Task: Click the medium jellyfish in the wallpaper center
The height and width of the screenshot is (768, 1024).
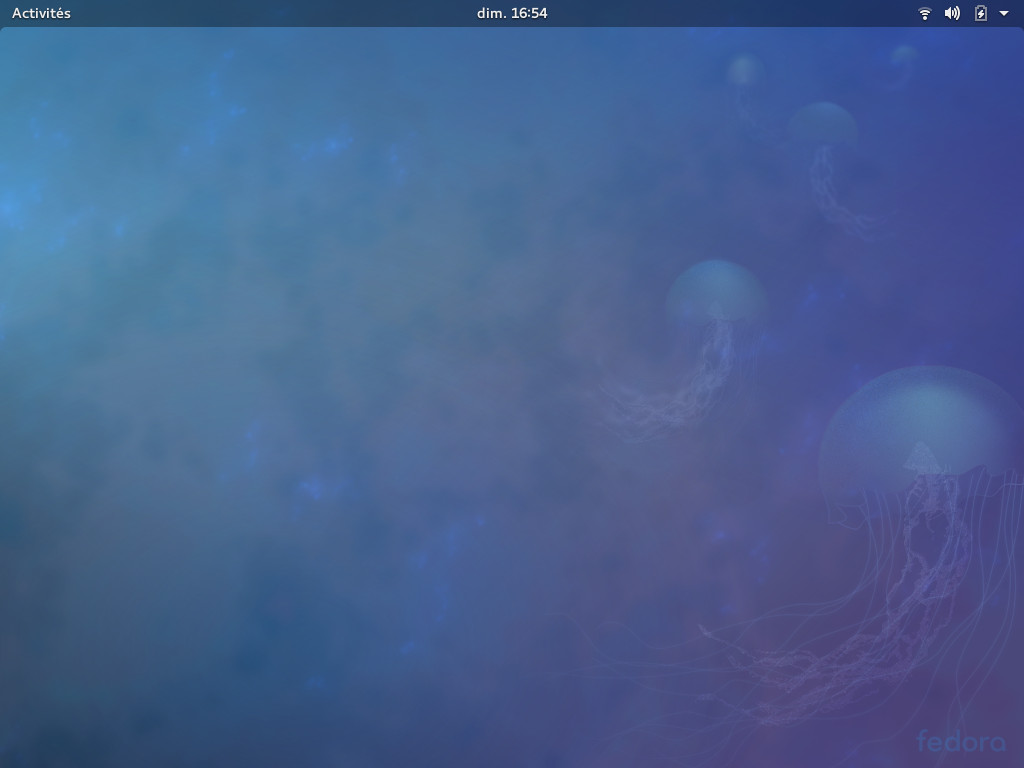Action: (x=716, y=295)
